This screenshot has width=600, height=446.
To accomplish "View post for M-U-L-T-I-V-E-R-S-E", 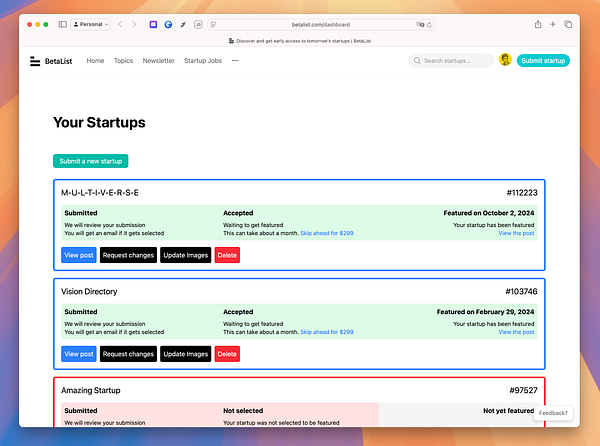I will (x=79, y=255).
